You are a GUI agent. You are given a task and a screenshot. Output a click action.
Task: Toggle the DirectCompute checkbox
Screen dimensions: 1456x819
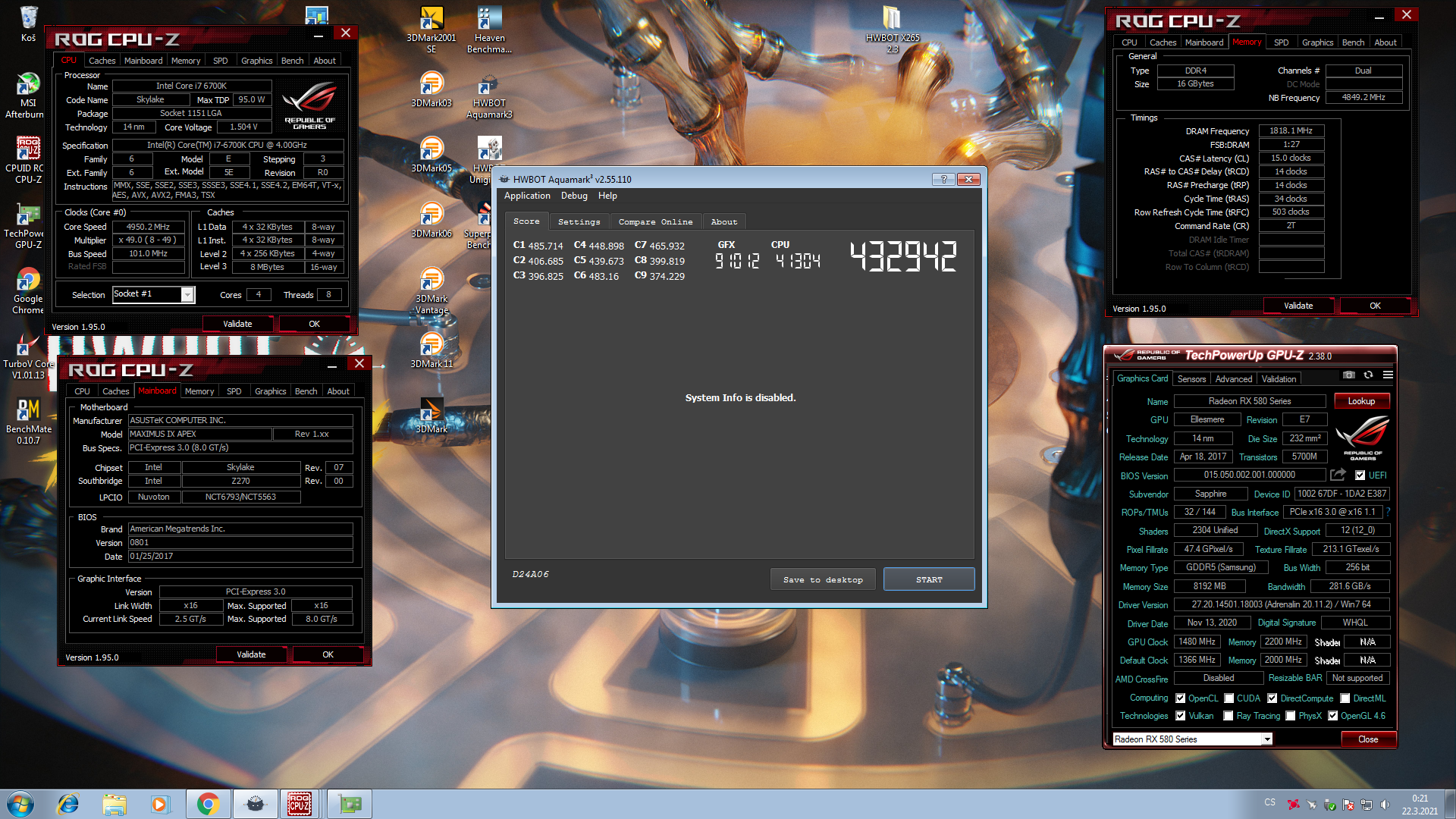pyautogui.click(x=1272, y=698)
